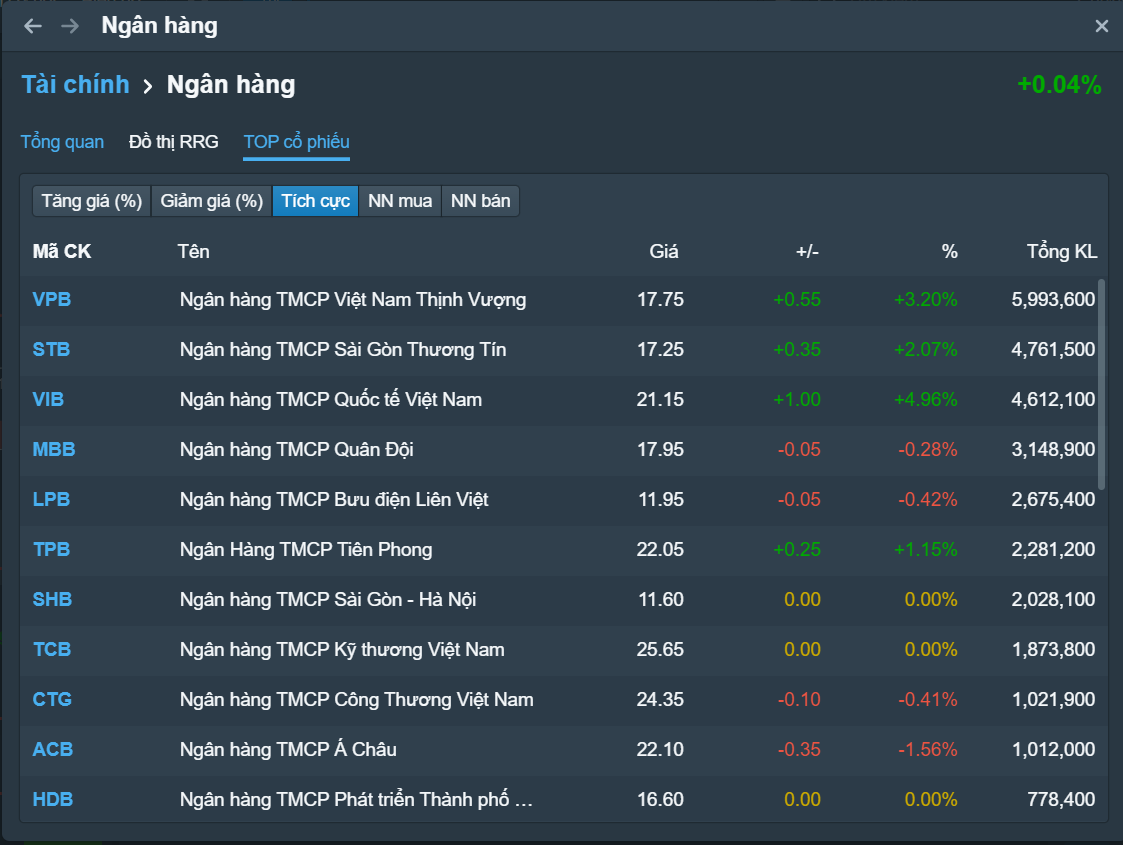Filter by Tăng giá (%)
This screenshot has width=1123, height=845.
click(92, 201)
